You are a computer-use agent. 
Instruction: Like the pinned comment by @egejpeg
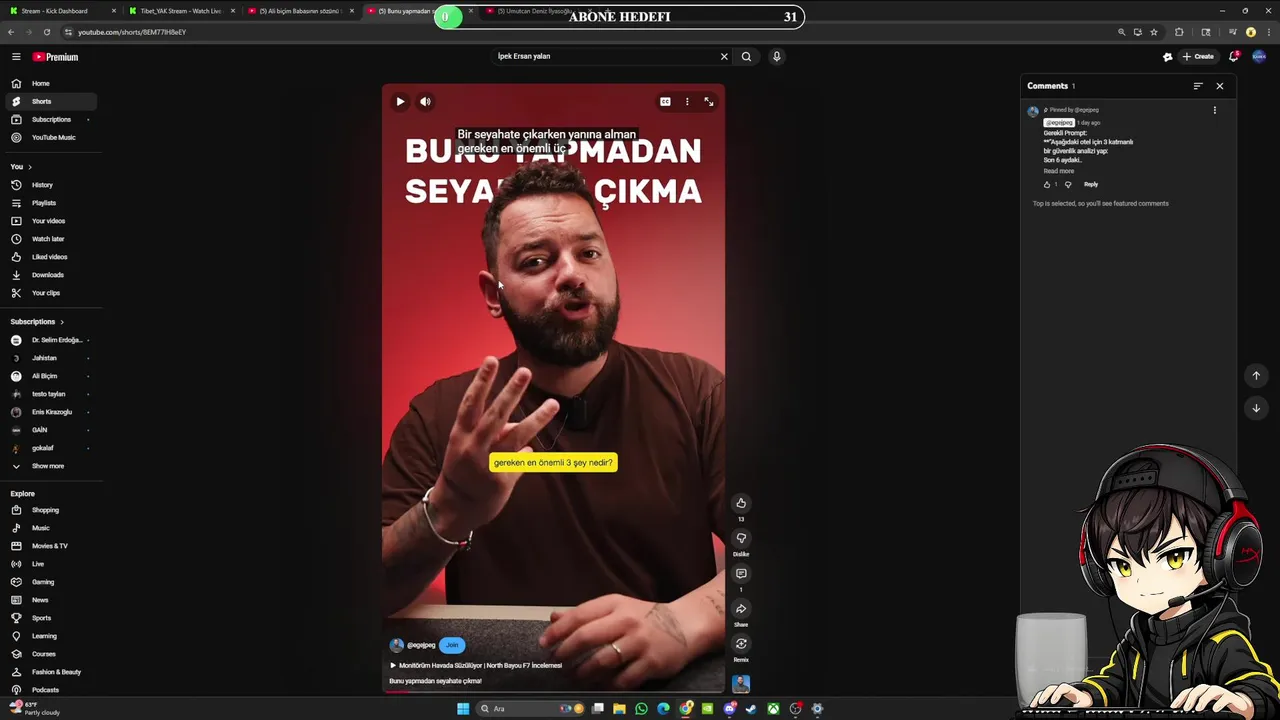point(1047,184)
